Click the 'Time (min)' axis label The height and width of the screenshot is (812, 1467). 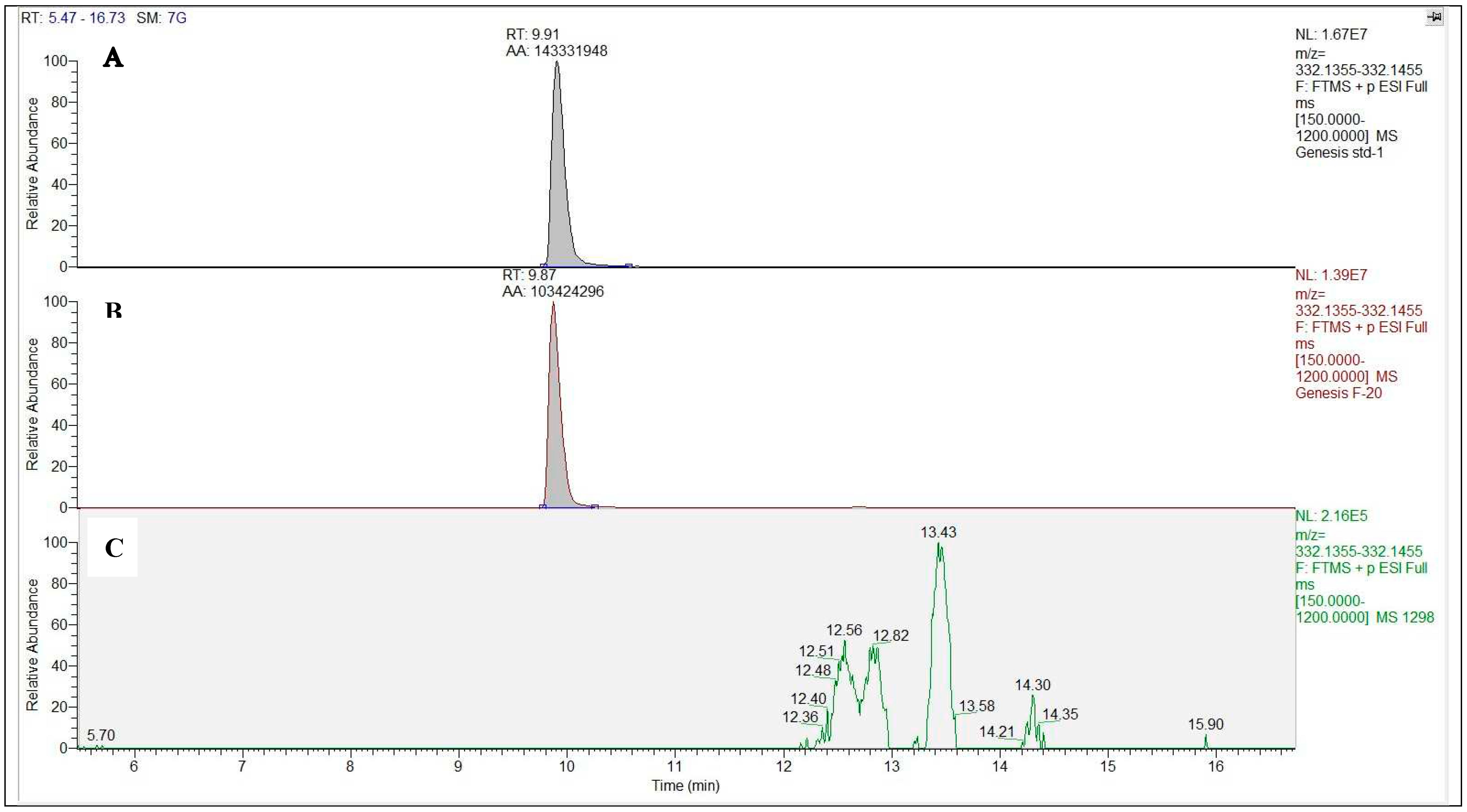[685, 786]
